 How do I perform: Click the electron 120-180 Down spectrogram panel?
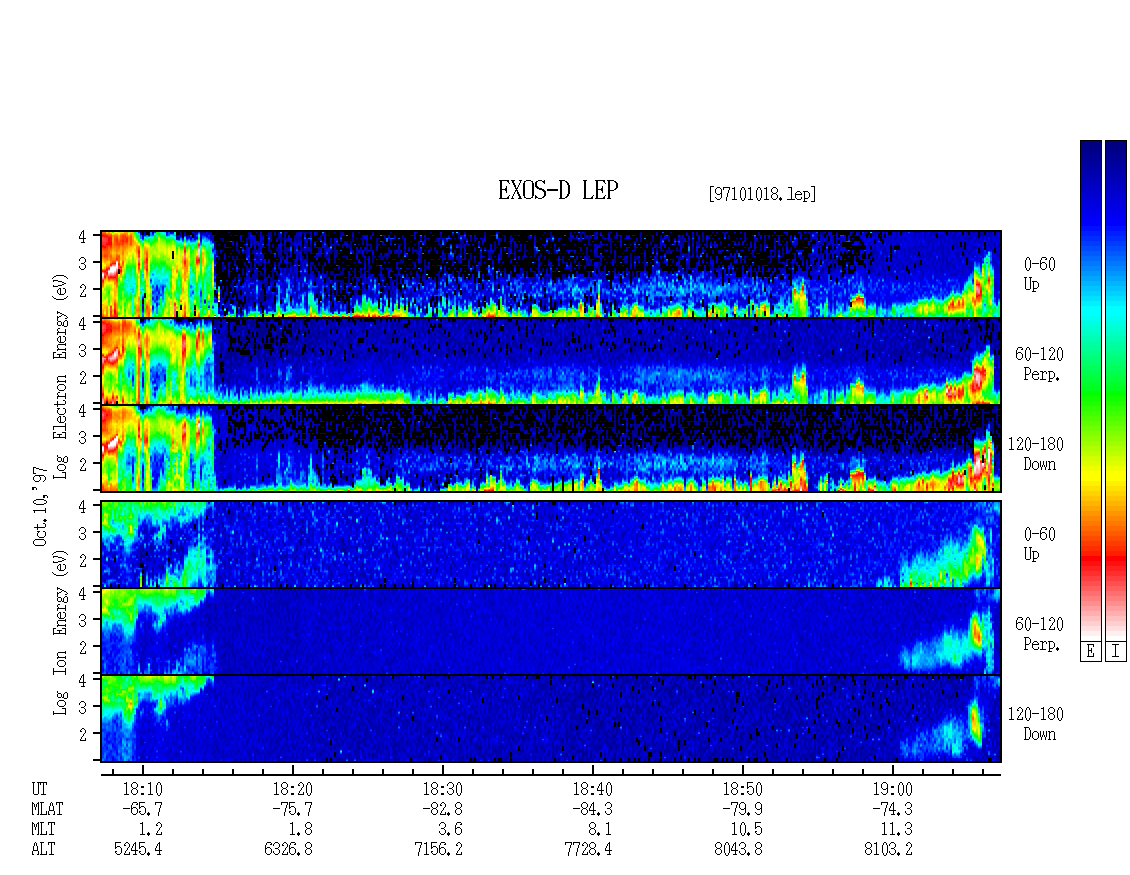pyautogui.click(x=551, y=448)
